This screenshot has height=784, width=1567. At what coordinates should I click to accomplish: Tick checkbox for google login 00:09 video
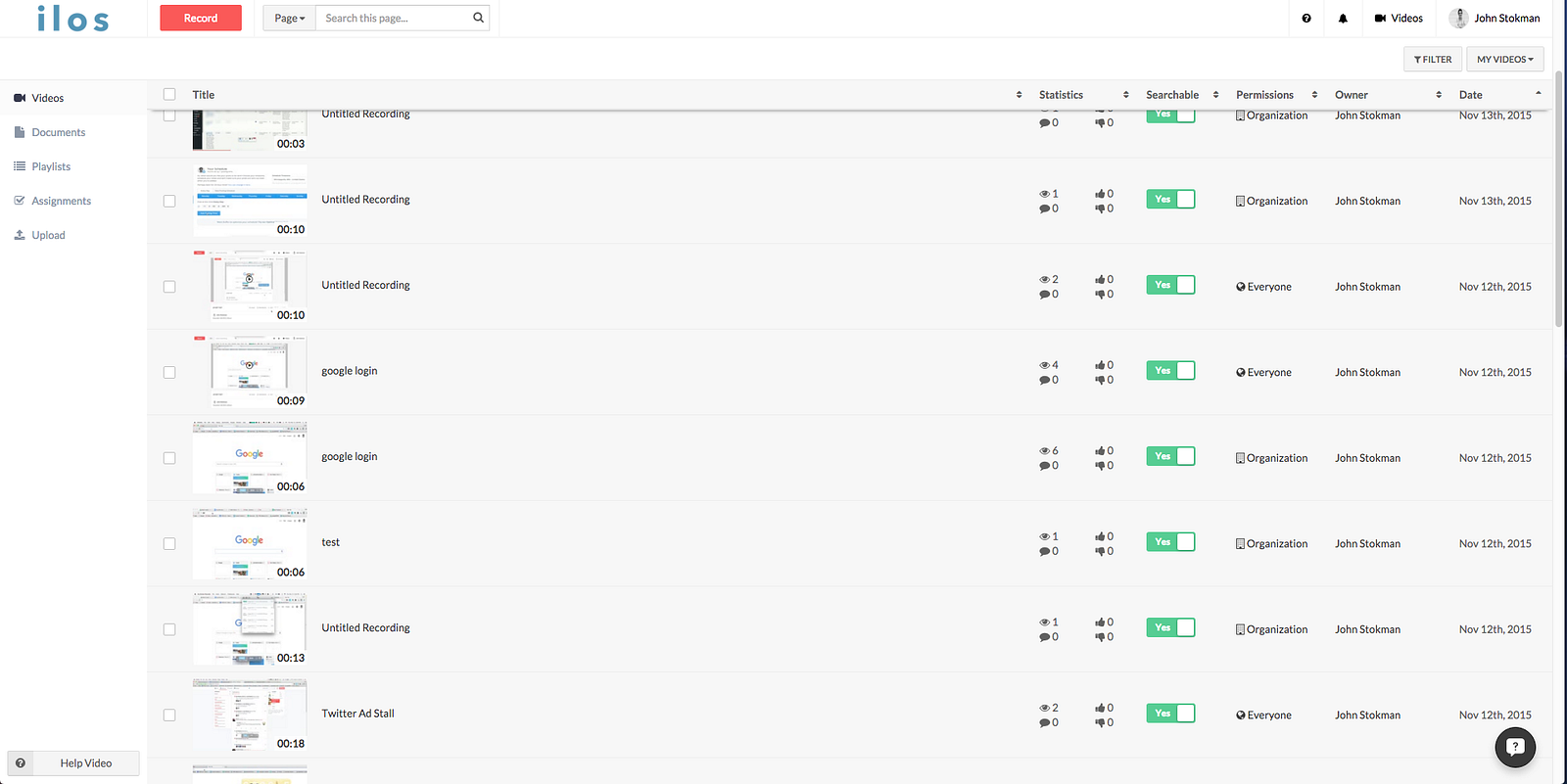click(x=169, y=372)
